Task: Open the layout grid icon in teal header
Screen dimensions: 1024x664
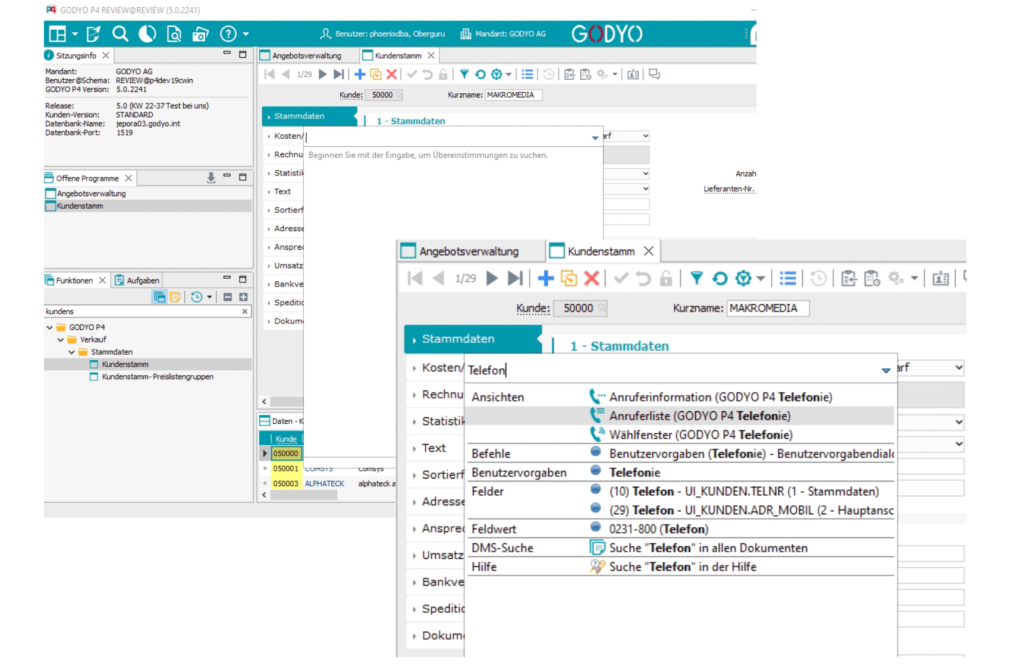Action: tap(58, 34)
